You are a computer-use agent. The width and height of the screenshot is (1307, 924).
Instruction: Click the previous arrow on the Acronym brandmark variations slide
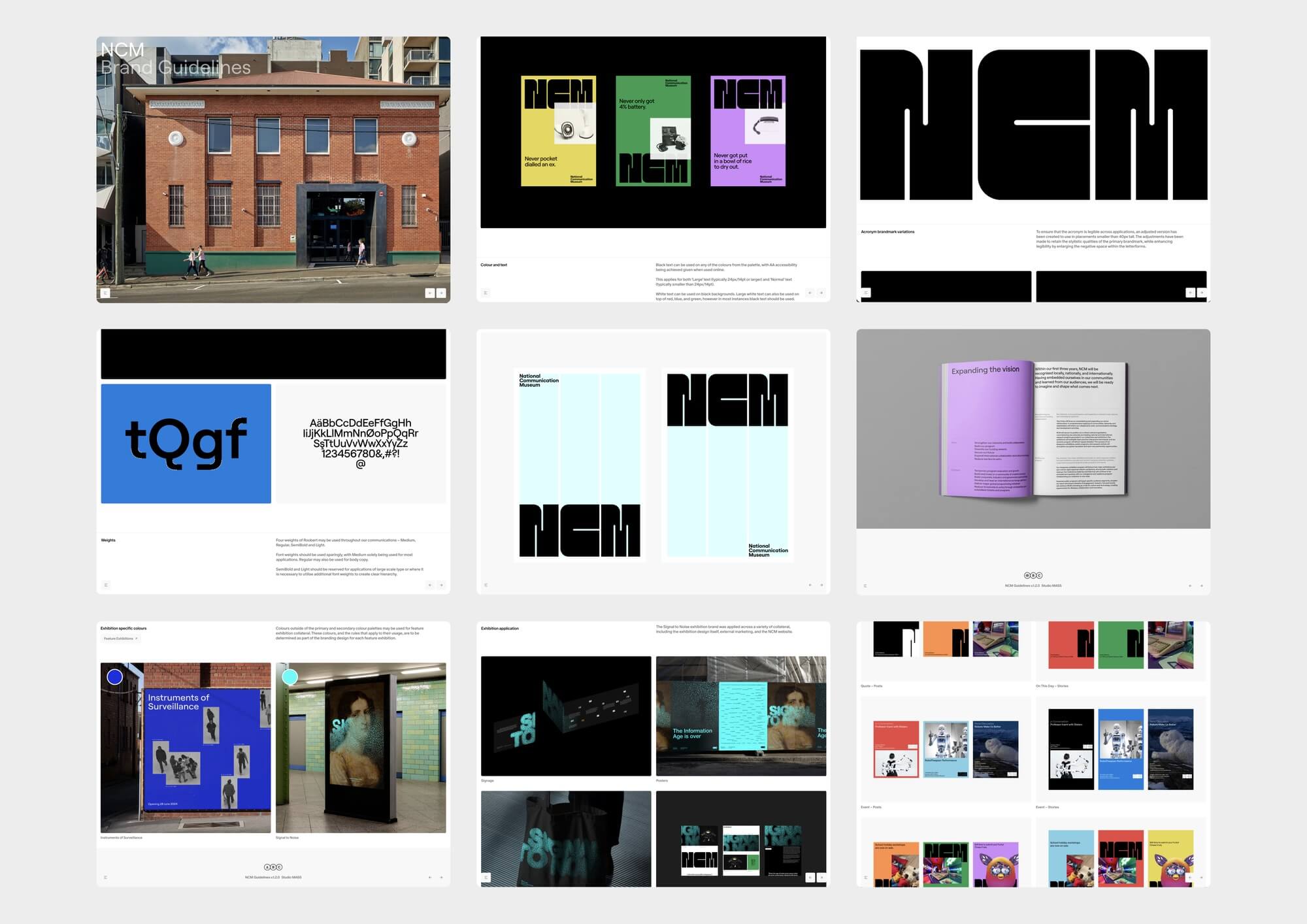(1190, 293)
